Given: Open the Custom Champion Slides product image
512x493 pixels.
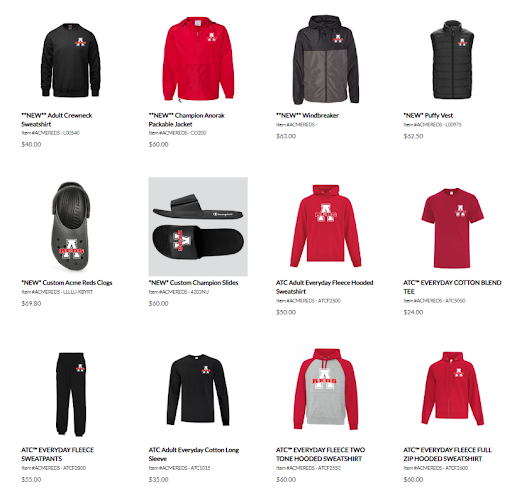Looking at the screenshot, I should point(198,227).
